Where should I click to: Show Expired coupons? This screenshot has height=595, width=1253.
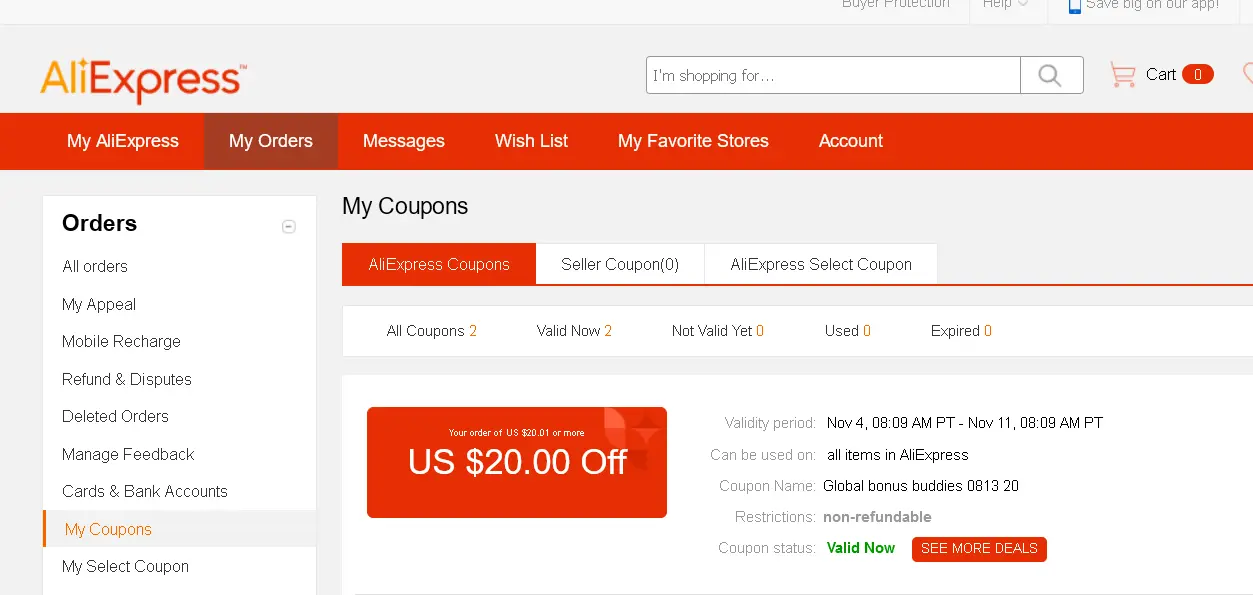pos(961,331)
